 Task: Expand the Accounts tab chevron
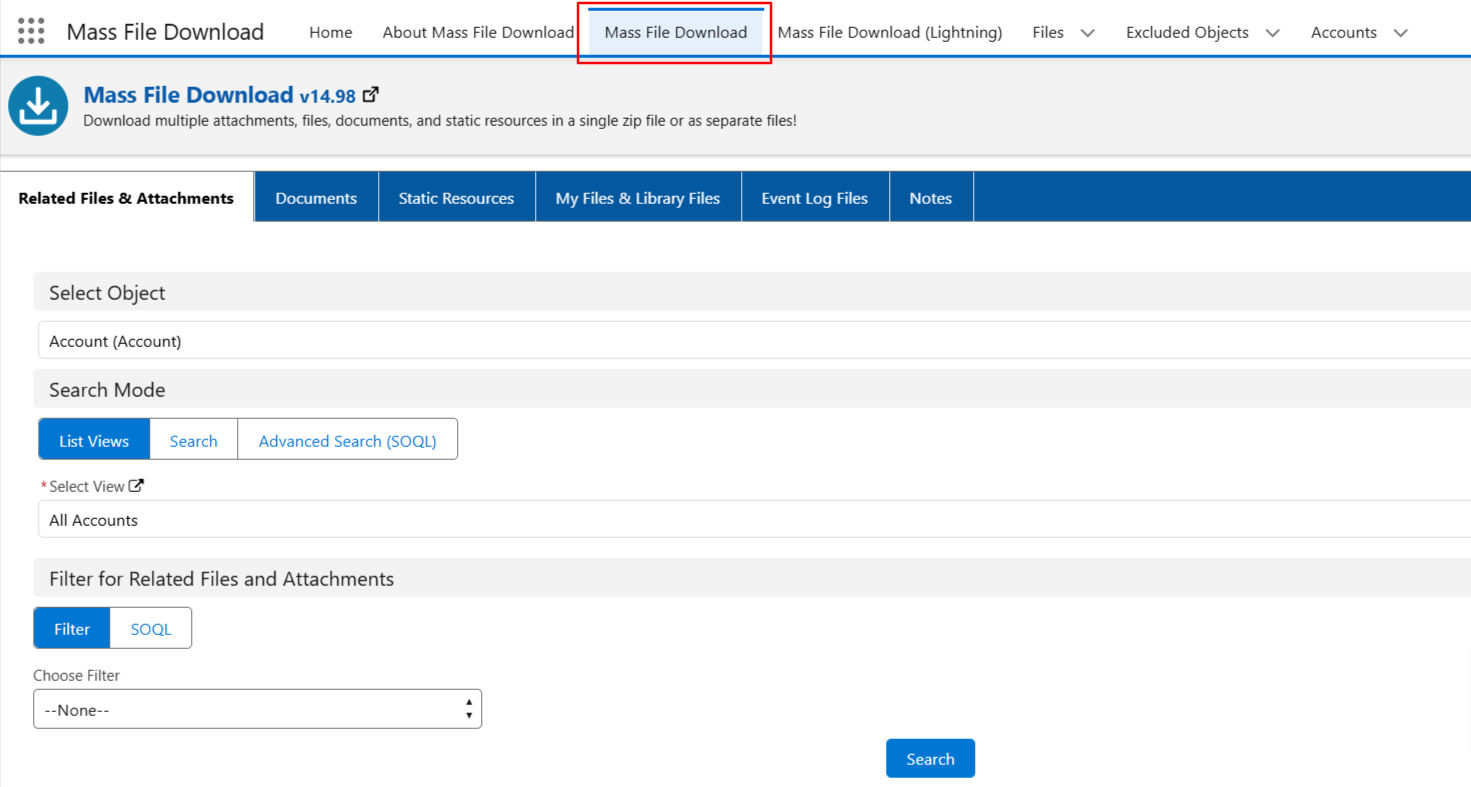pos(1400,33)
